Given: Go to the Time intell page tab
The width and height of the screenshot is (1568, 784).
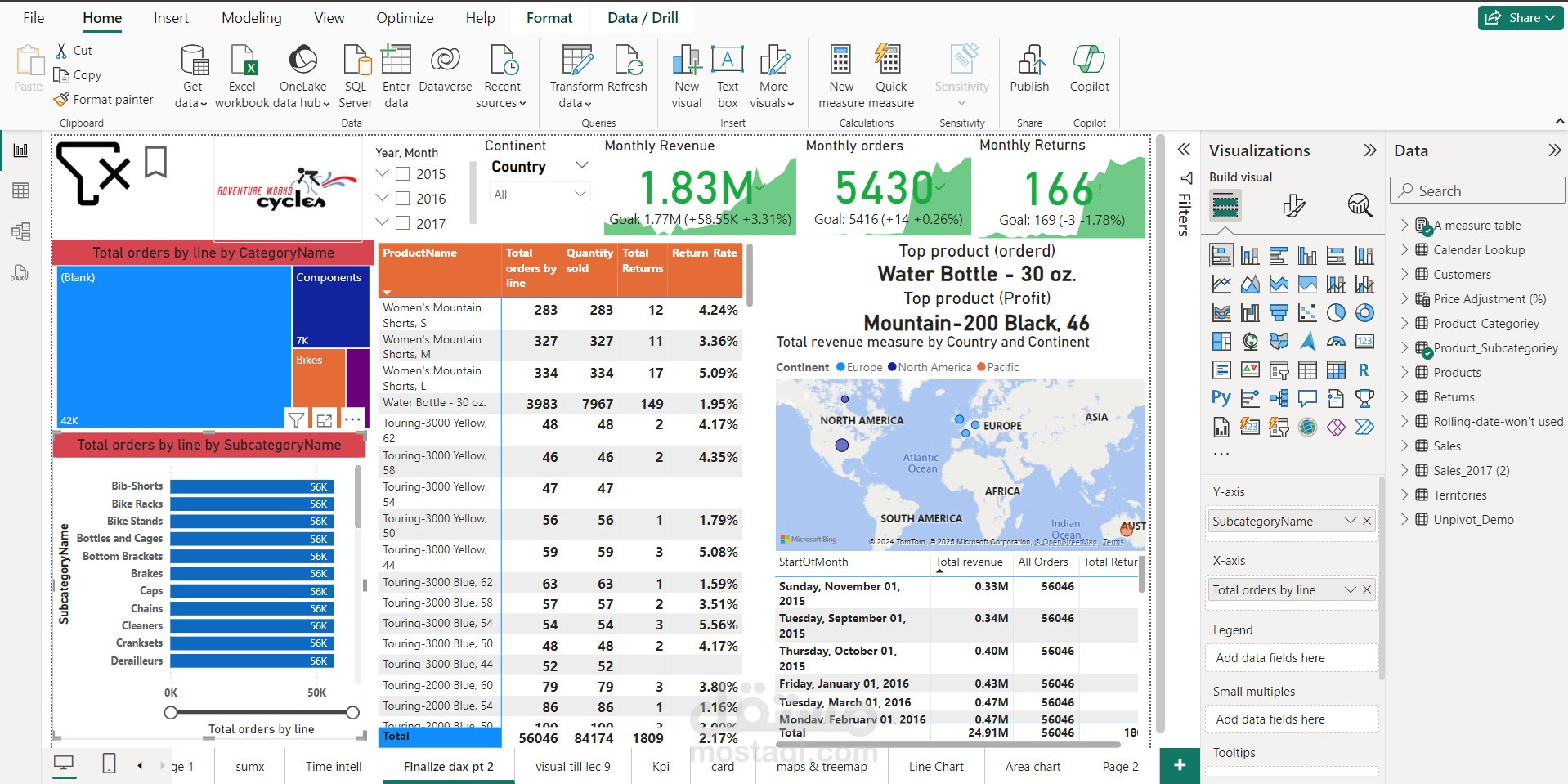Looking at the screenshot, I should [334, 766].
